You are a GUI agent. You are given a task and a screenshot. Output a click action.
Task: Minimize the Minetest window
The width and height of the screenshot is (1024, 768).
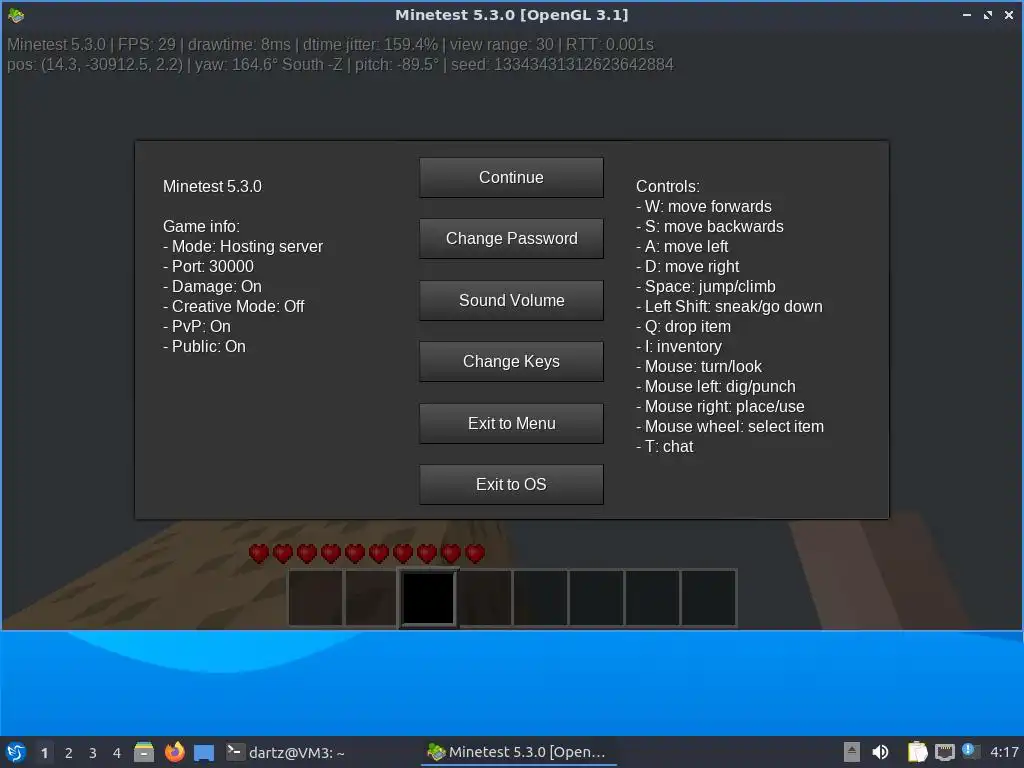967,14
